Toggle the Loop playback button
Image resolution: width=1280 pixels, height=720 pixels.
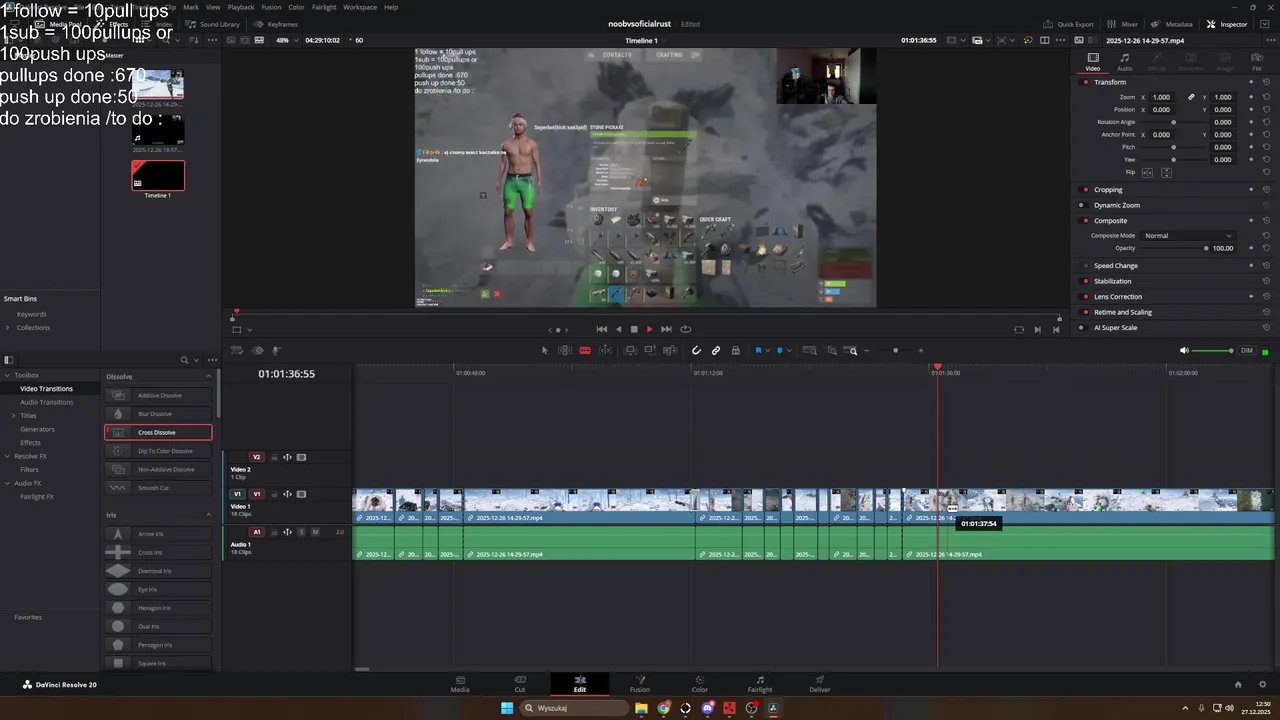685,329
